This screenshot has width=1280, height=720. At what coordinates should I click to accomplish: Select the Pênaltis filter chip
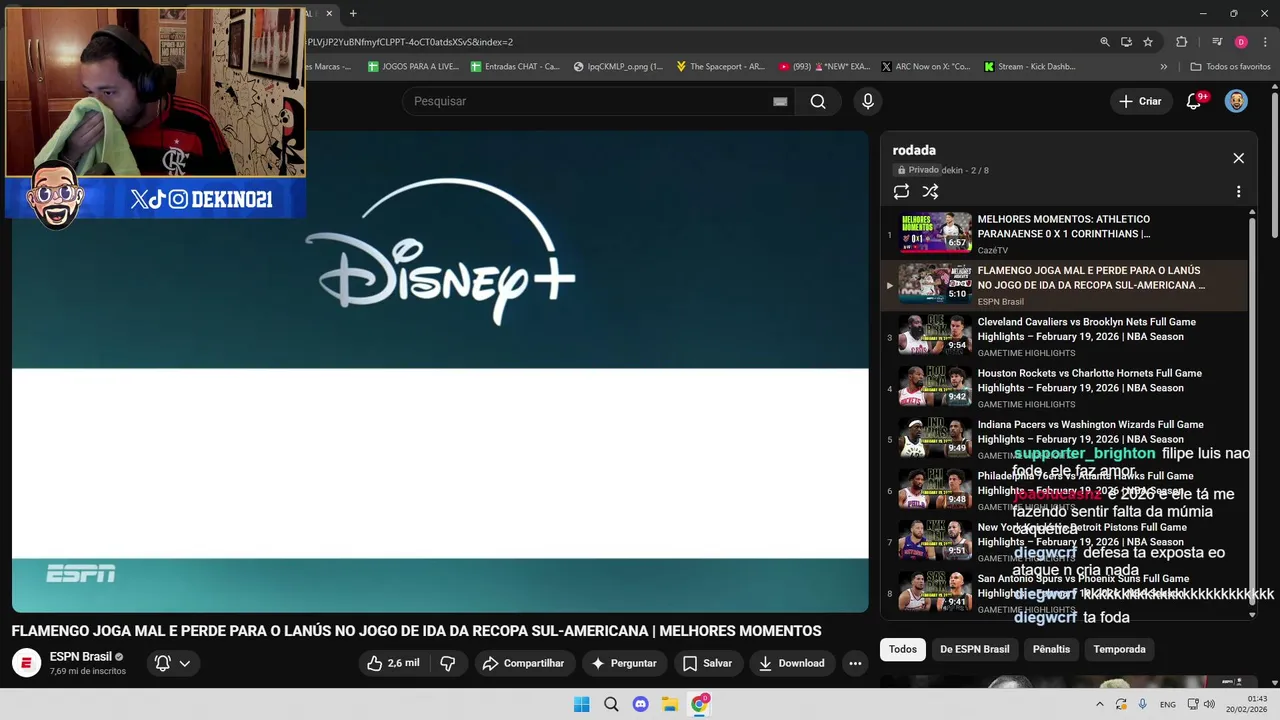[x=1051, y=649]
